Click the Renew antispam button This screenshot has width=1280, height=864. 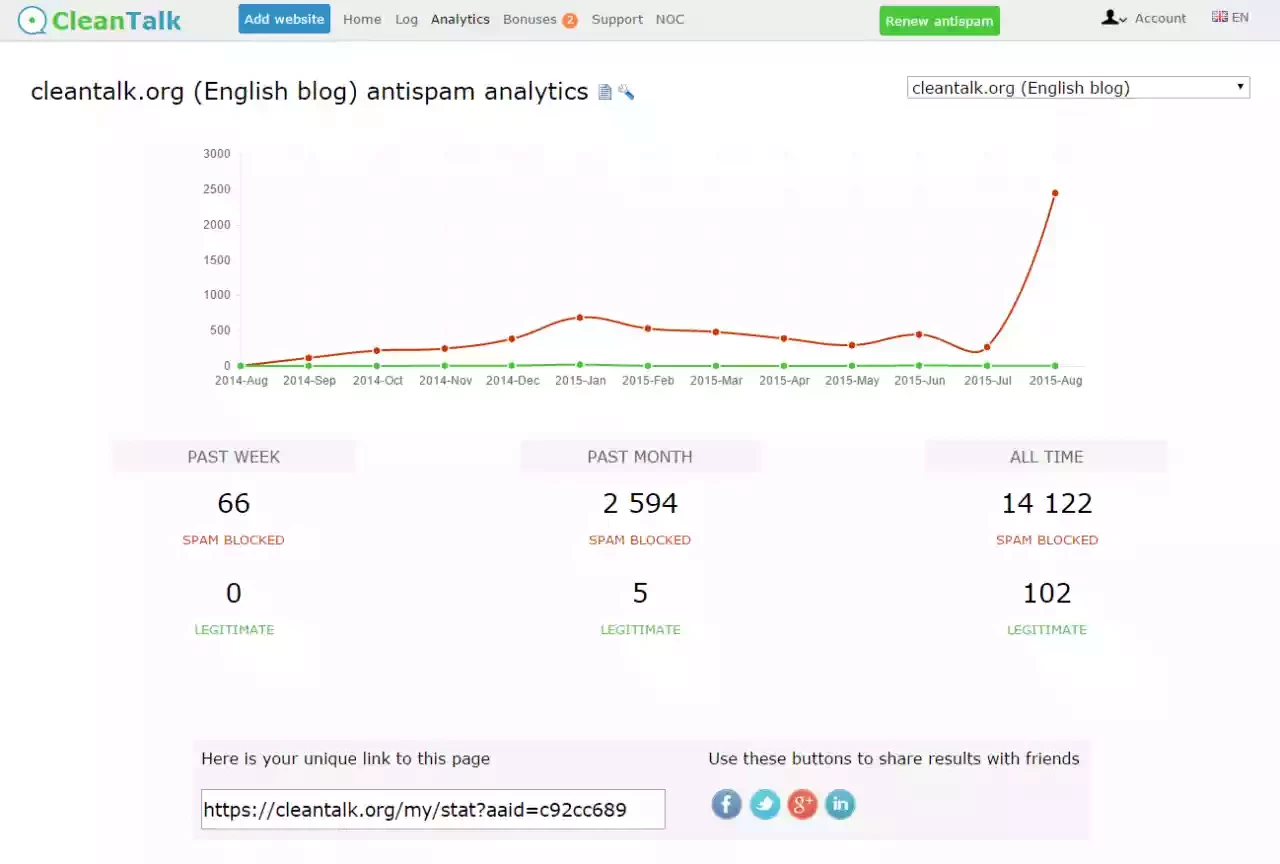(939, 21)
